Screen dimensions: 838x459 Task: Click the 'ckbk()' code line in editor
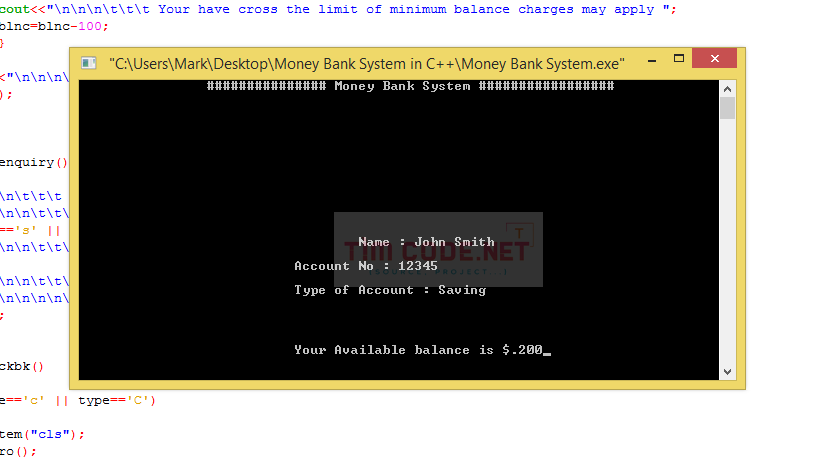(x=21, y=367)
